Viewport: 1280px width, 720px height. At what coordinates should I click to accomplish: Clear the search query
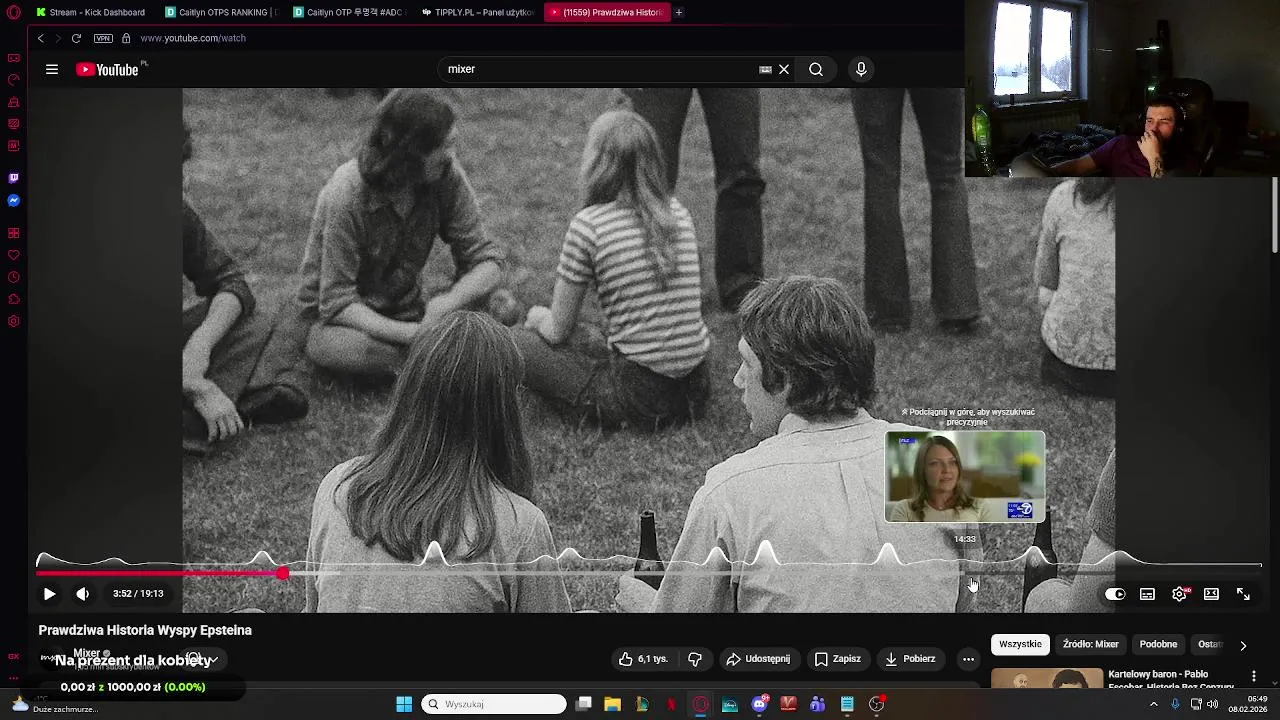[x=784, y=69]
